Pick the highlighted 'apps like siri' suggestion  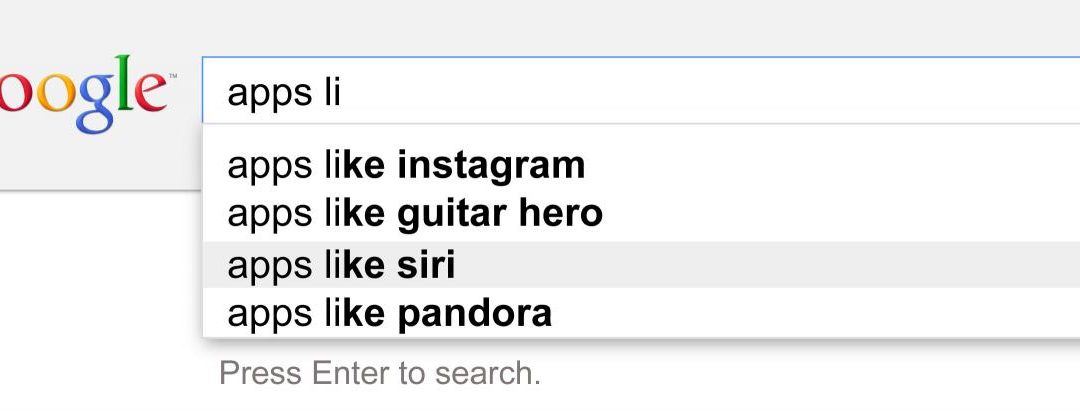click(341, 265)
